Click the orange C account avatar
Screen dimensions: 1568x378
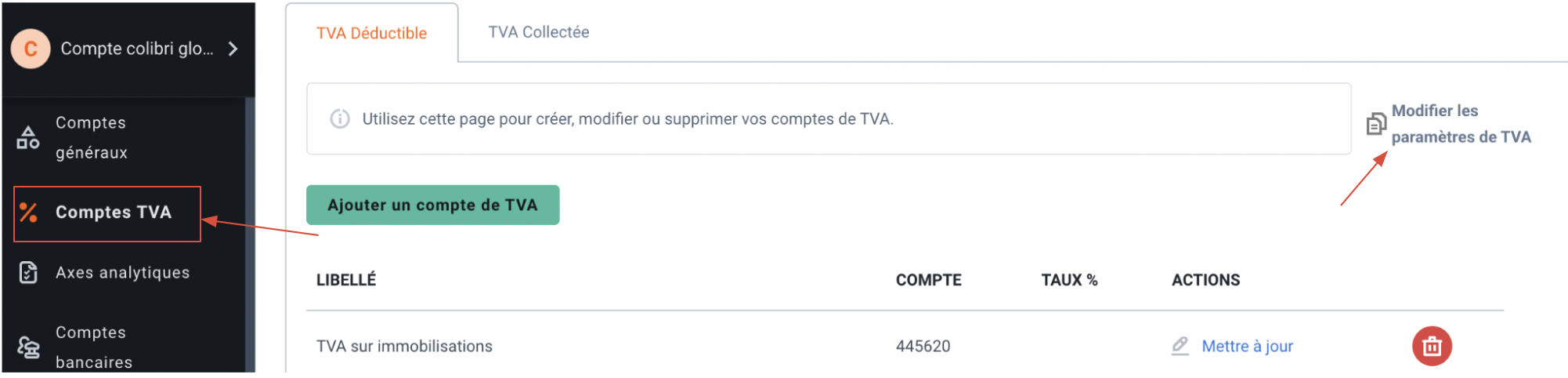31,49
